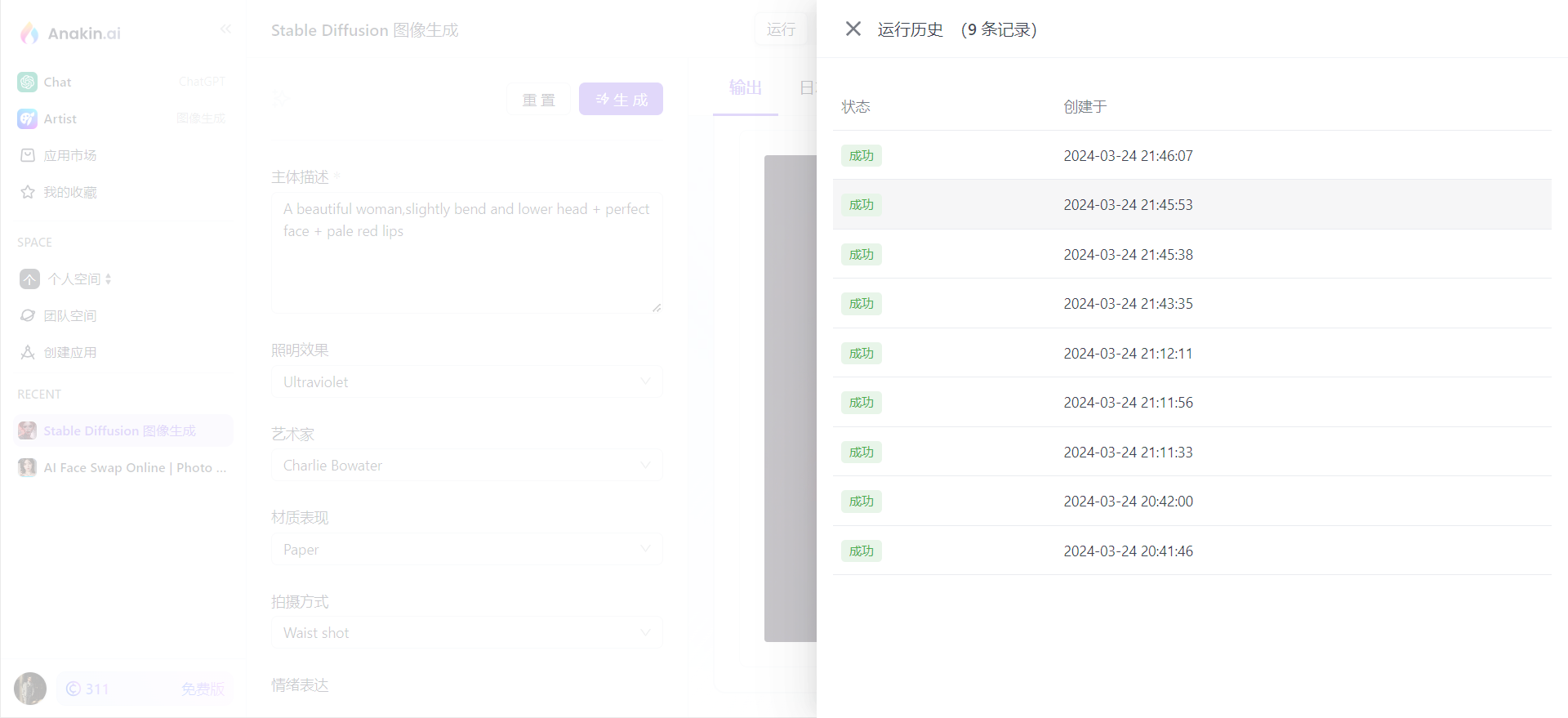This screenshot has height=718, width=1568.
Task: Click the 免费版 plan label
Action: [203, 689]
